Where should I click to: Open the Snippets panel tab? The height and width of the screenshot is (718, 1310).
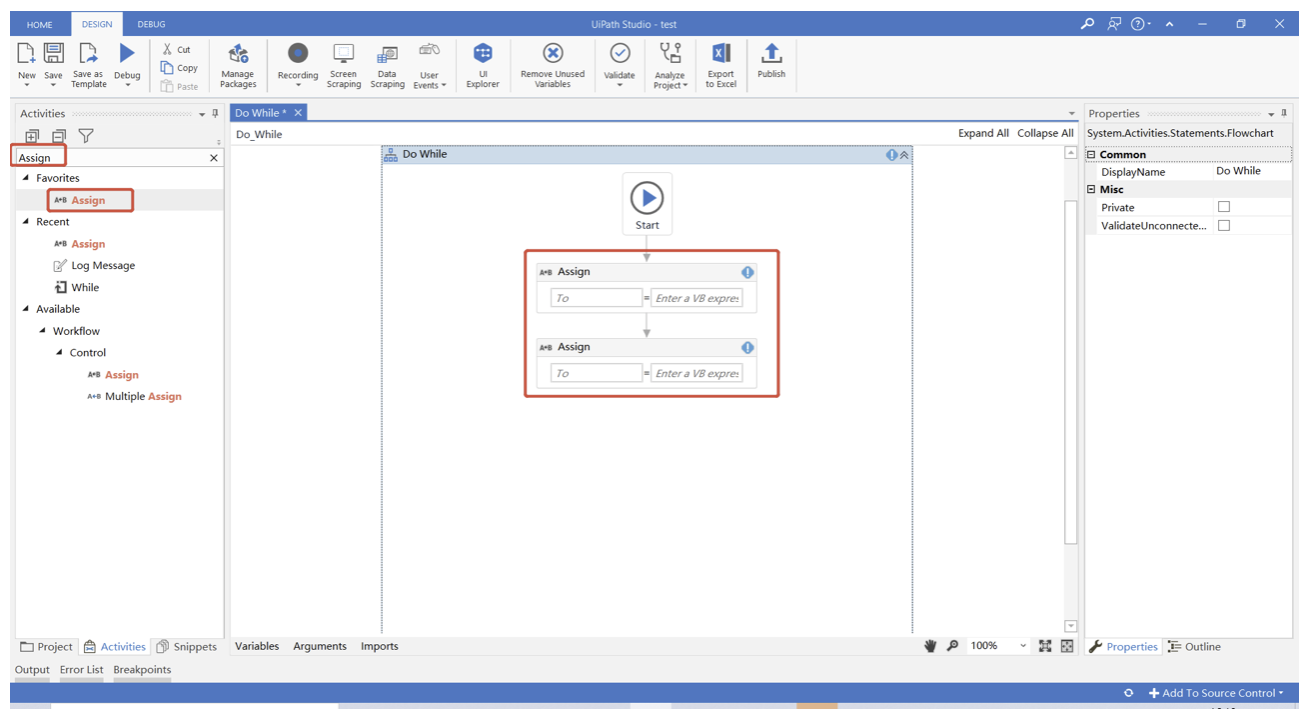point(187,647)
